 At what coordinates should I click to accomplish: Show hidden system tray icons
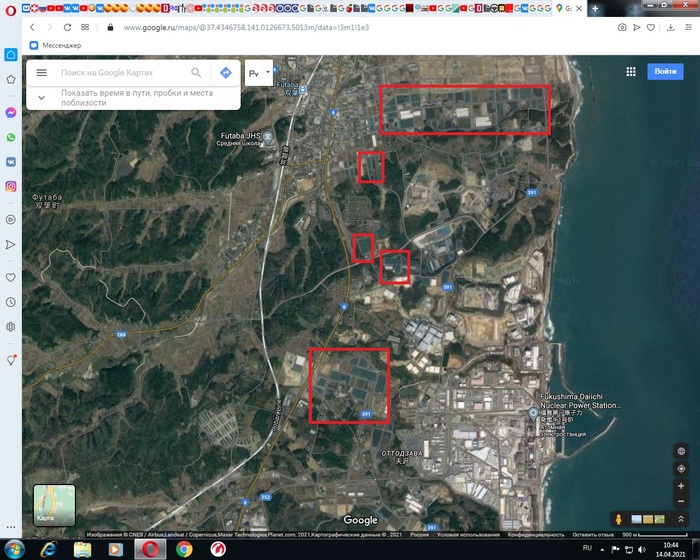(x=602, y=549)
